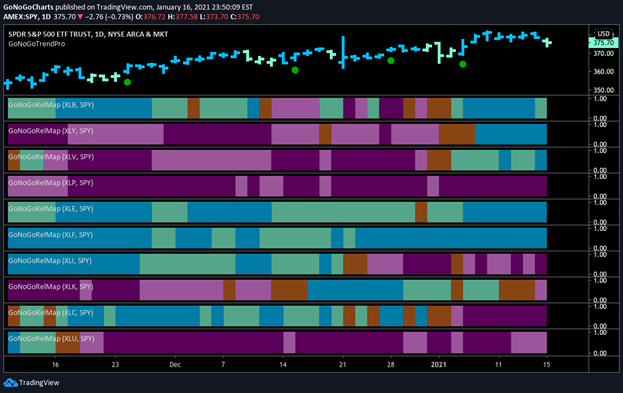Click the 11 date label on time axis

498,364
